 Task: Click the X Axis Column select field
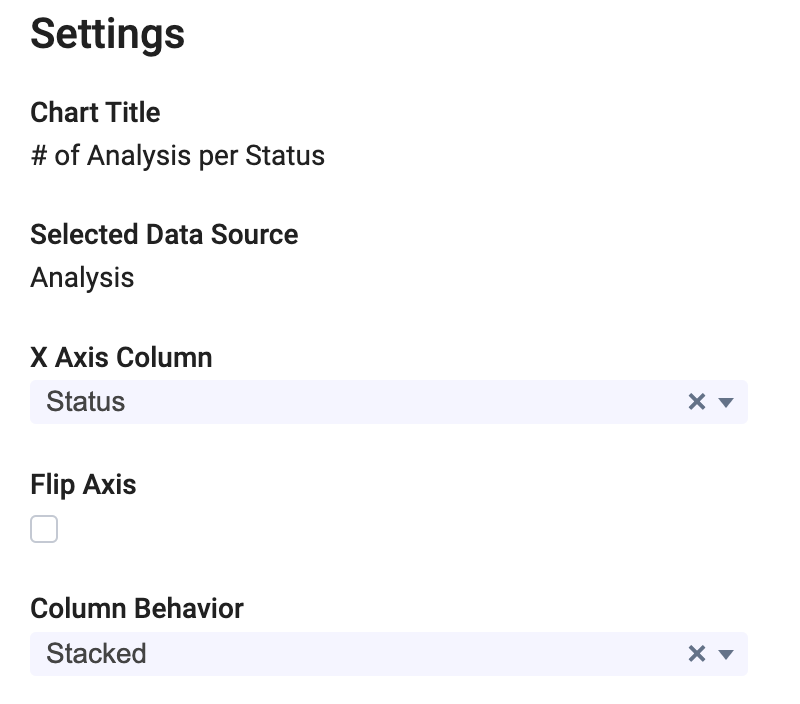tap(360, 402)
